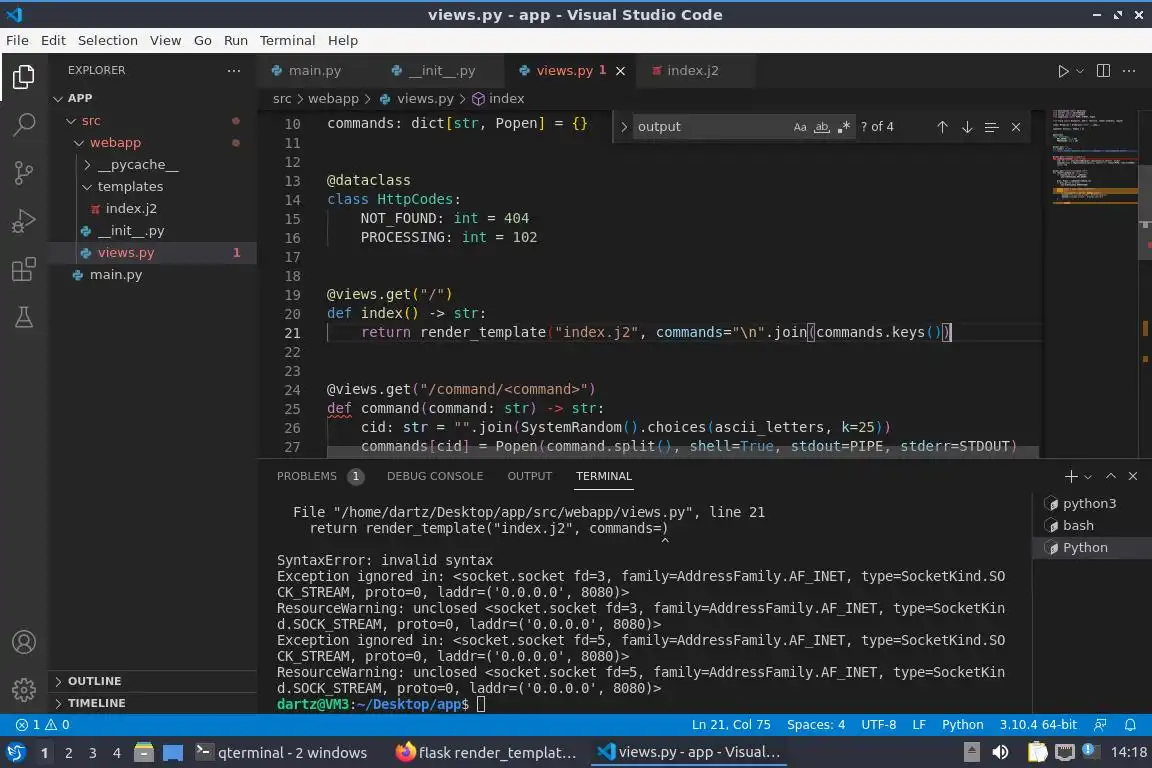1152x768 pixels.
Task: Split the editor to the right
Action: coord(1103,71)
